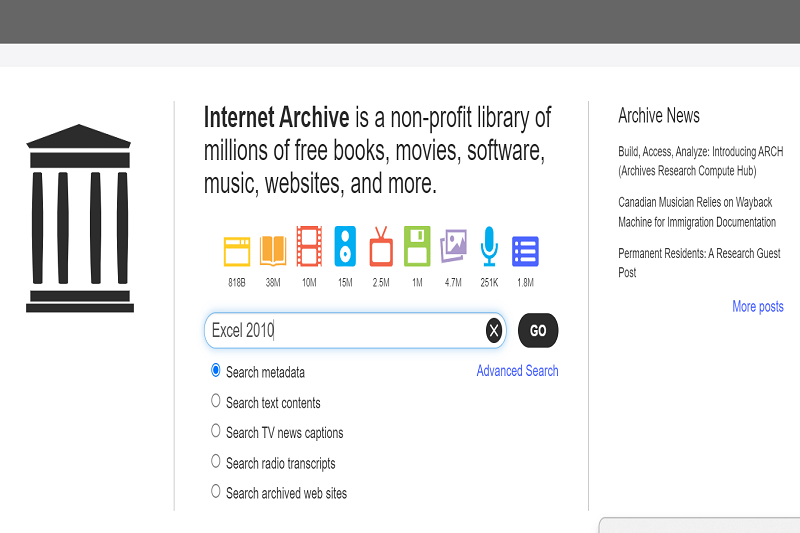Screen dimensions: 800x533
Task: Open the Advanced Search link
Action: tap(517, 371)
